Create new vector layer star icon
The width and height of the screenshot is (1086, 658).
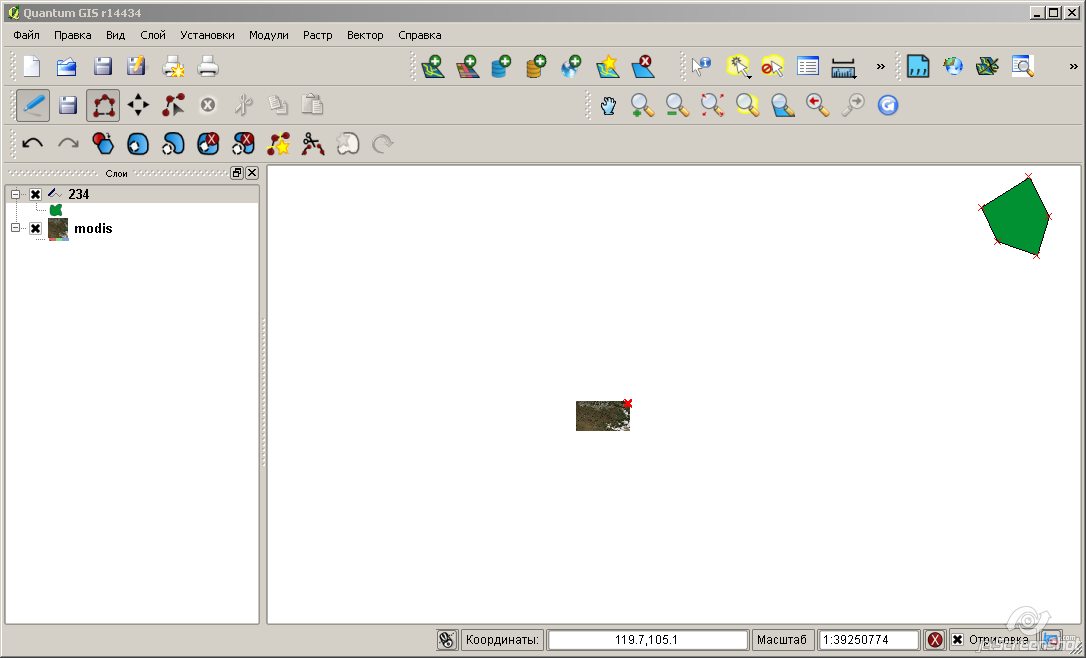(607, 66)
